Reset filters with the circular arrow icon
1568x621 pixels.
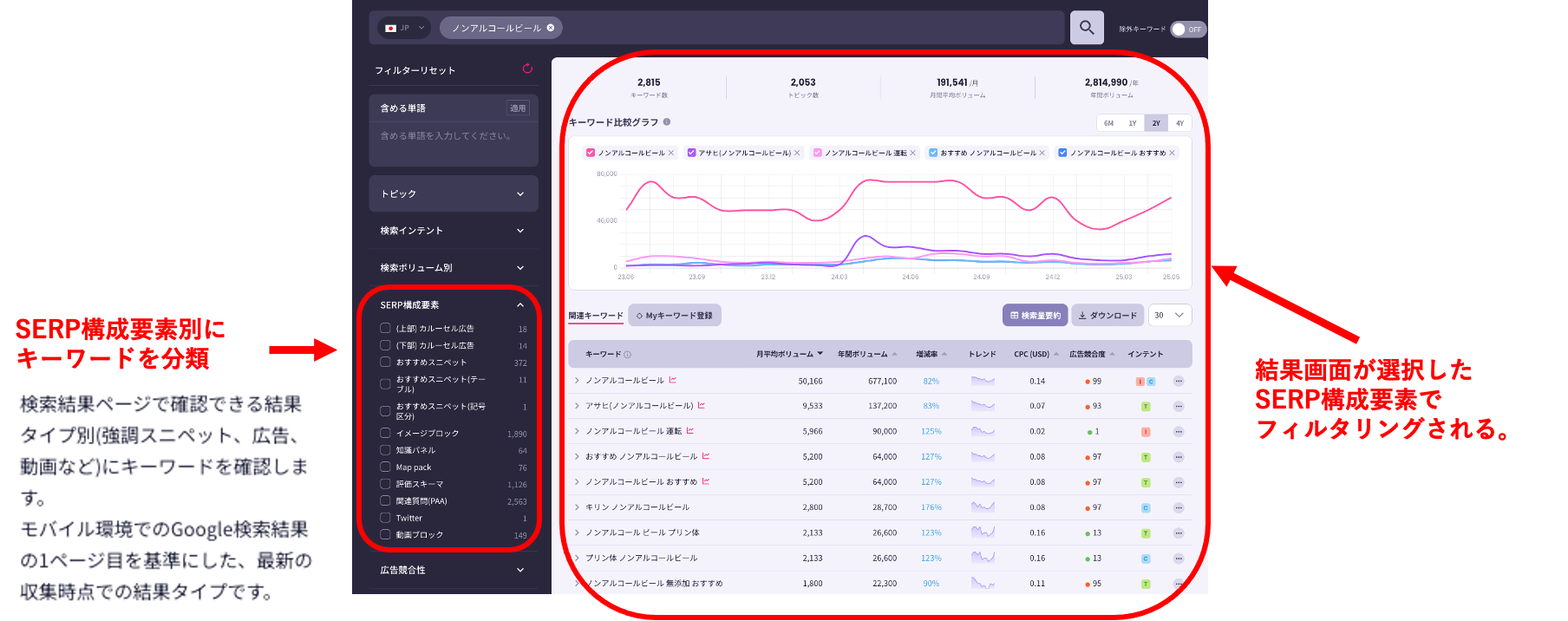pos(527,69)
